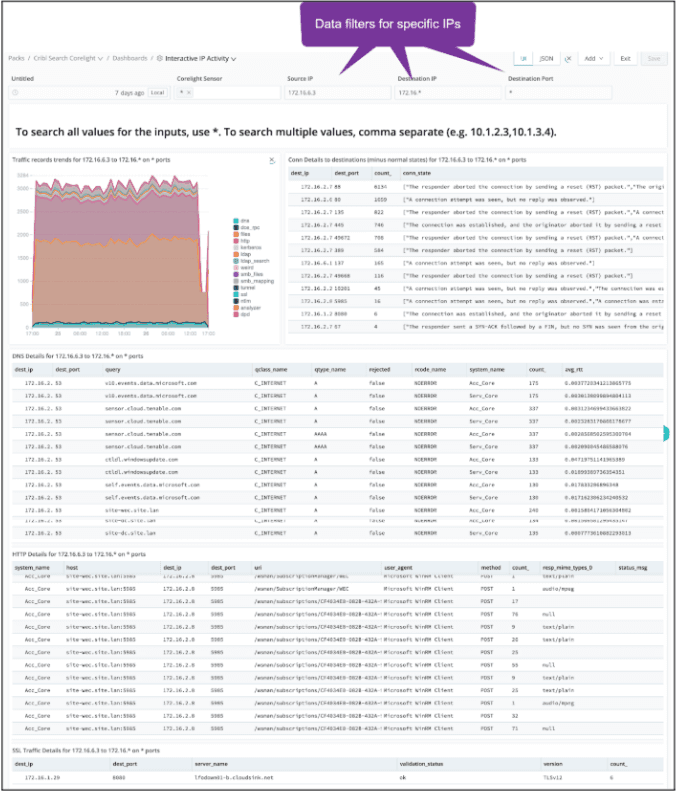Toggle the smb_mapping legend swatch
677x791 pixels.
pos(236,281)
